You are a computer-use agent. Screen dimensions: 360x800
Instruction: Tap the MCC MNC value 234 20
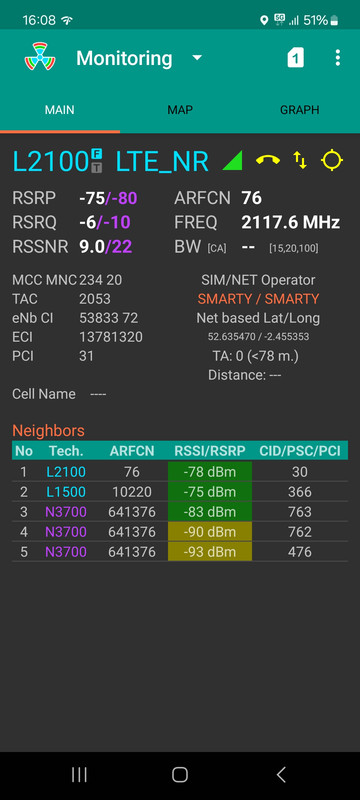click(x=100, y=280)
